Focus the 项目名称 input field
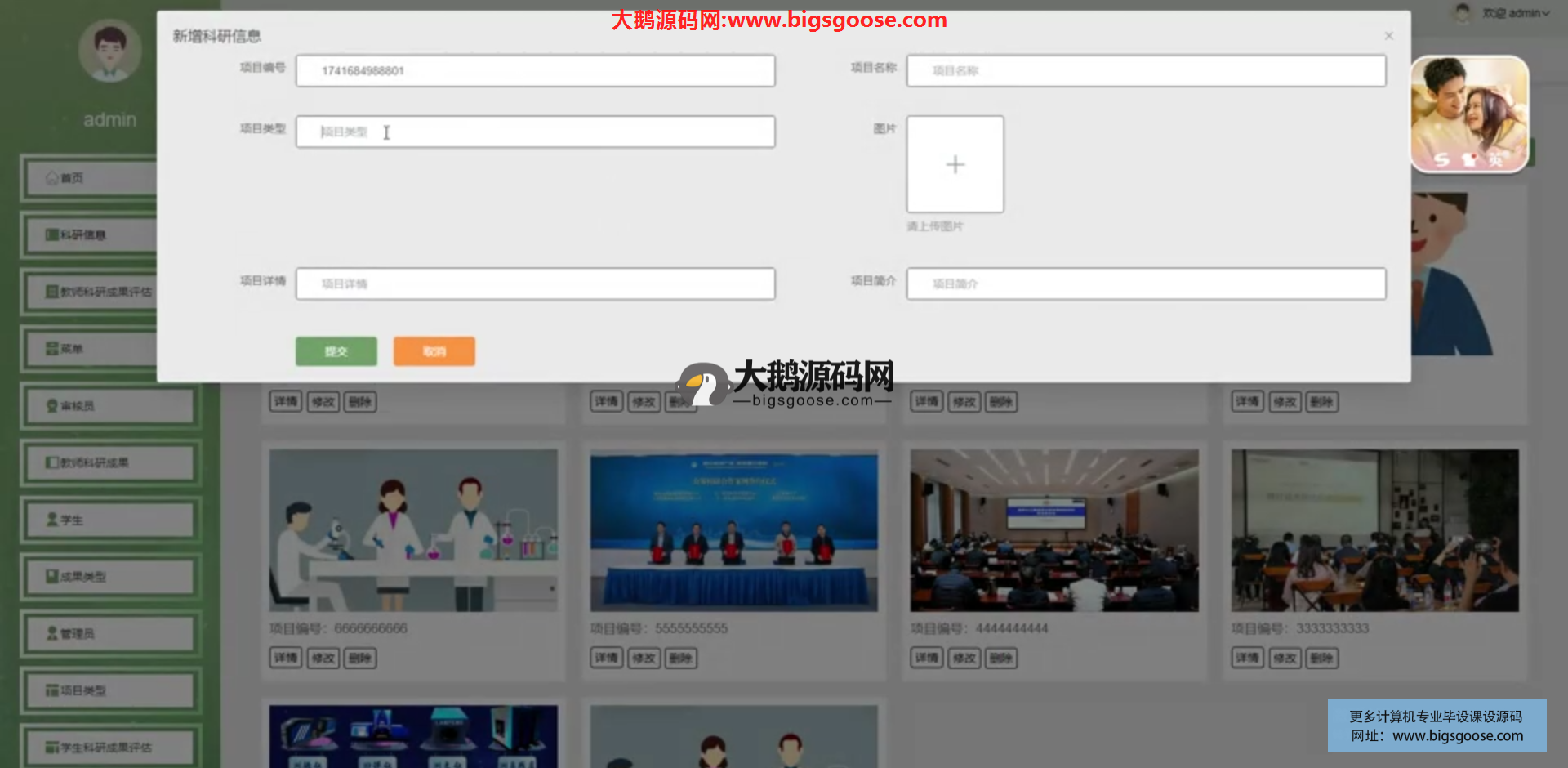The height and width of the screenshot is (768, 1568). (x=1146, y=71)
